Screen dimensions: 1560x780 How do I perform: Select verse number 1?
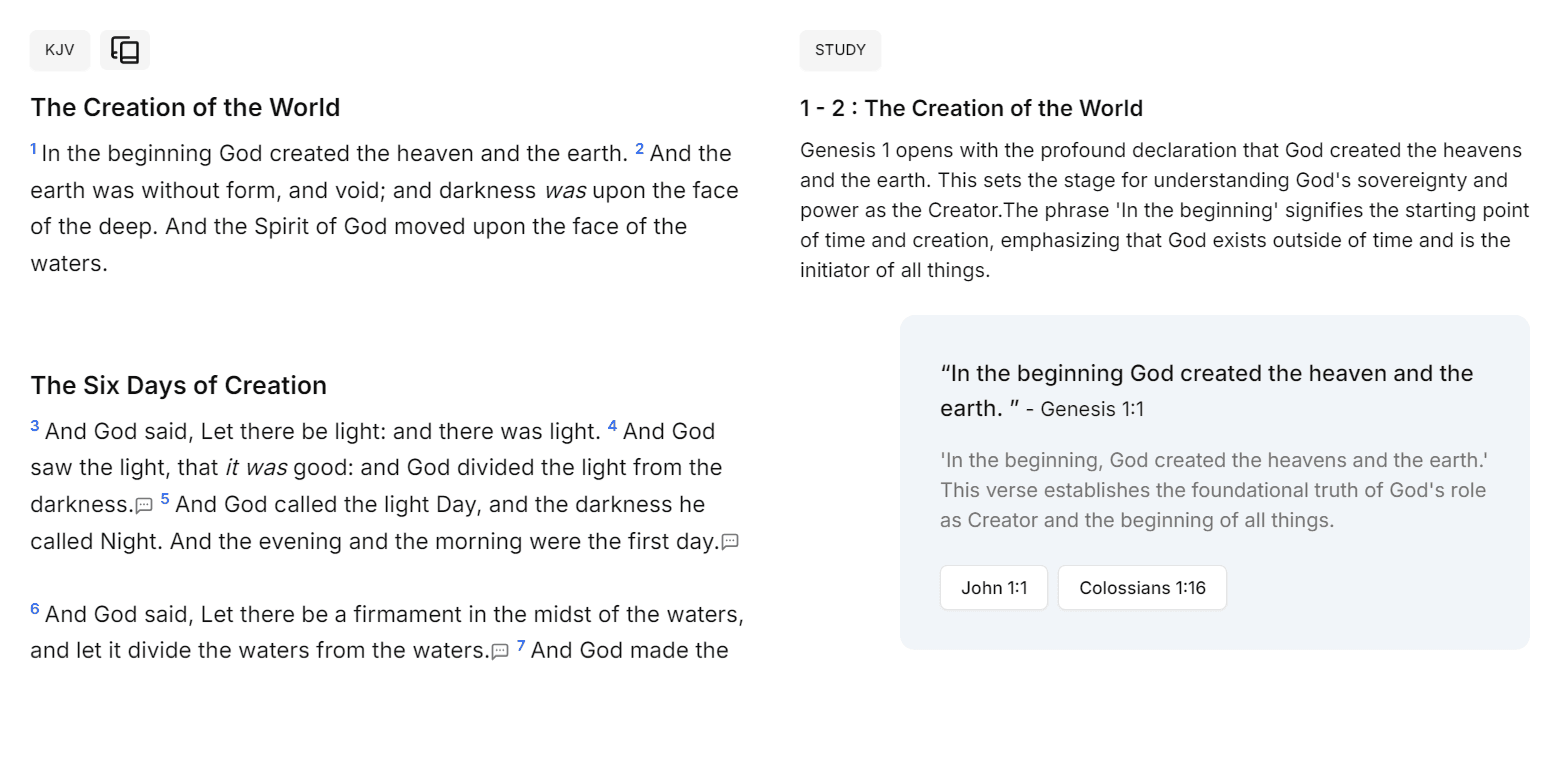[33, 150]
